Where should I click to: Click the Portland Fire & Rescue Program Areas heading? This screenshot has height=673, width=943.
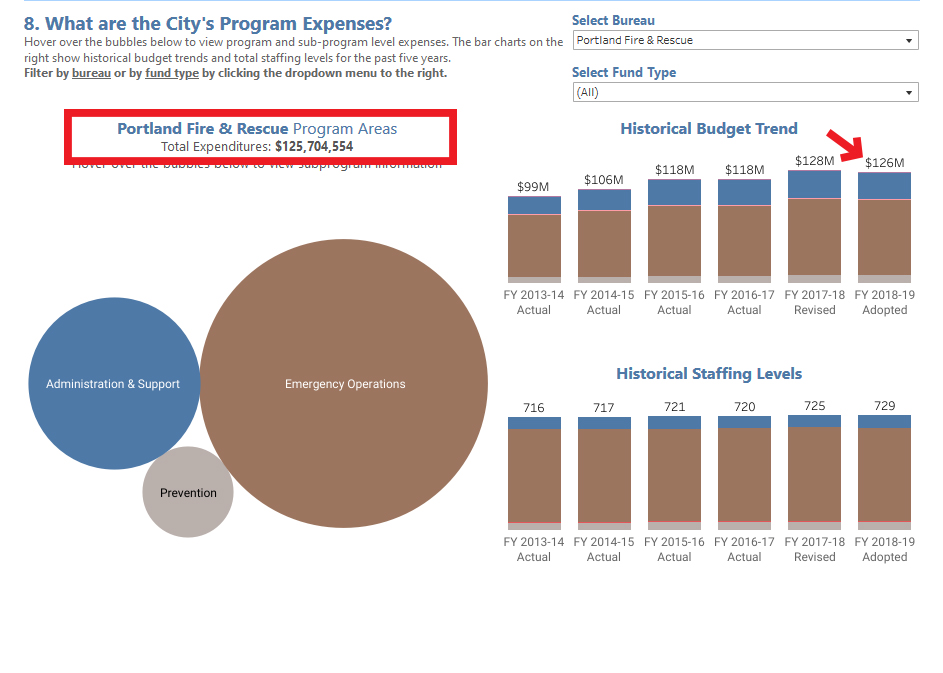pyautogui.click(x=257, y=129)
